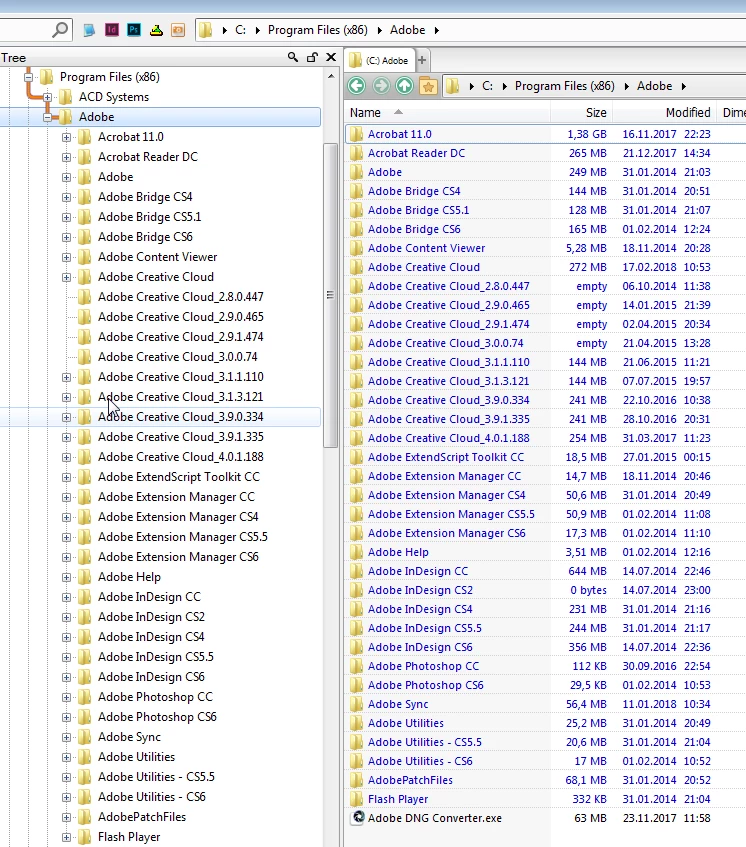Click the folder icon in the top address bar

(205, 30)
